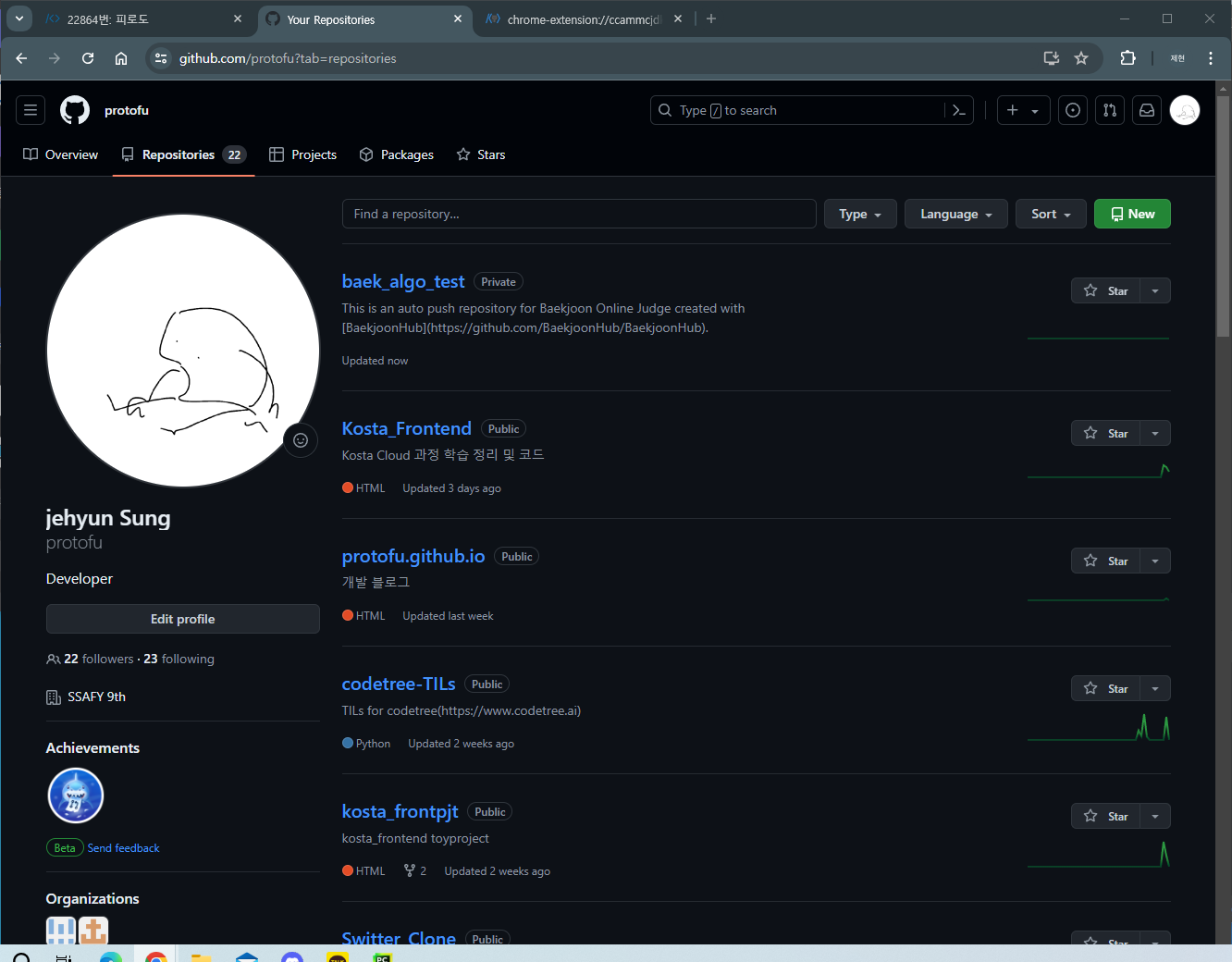Click the page vertical scrollbar thumb
1232x962 pixels.
(1224, 216)
